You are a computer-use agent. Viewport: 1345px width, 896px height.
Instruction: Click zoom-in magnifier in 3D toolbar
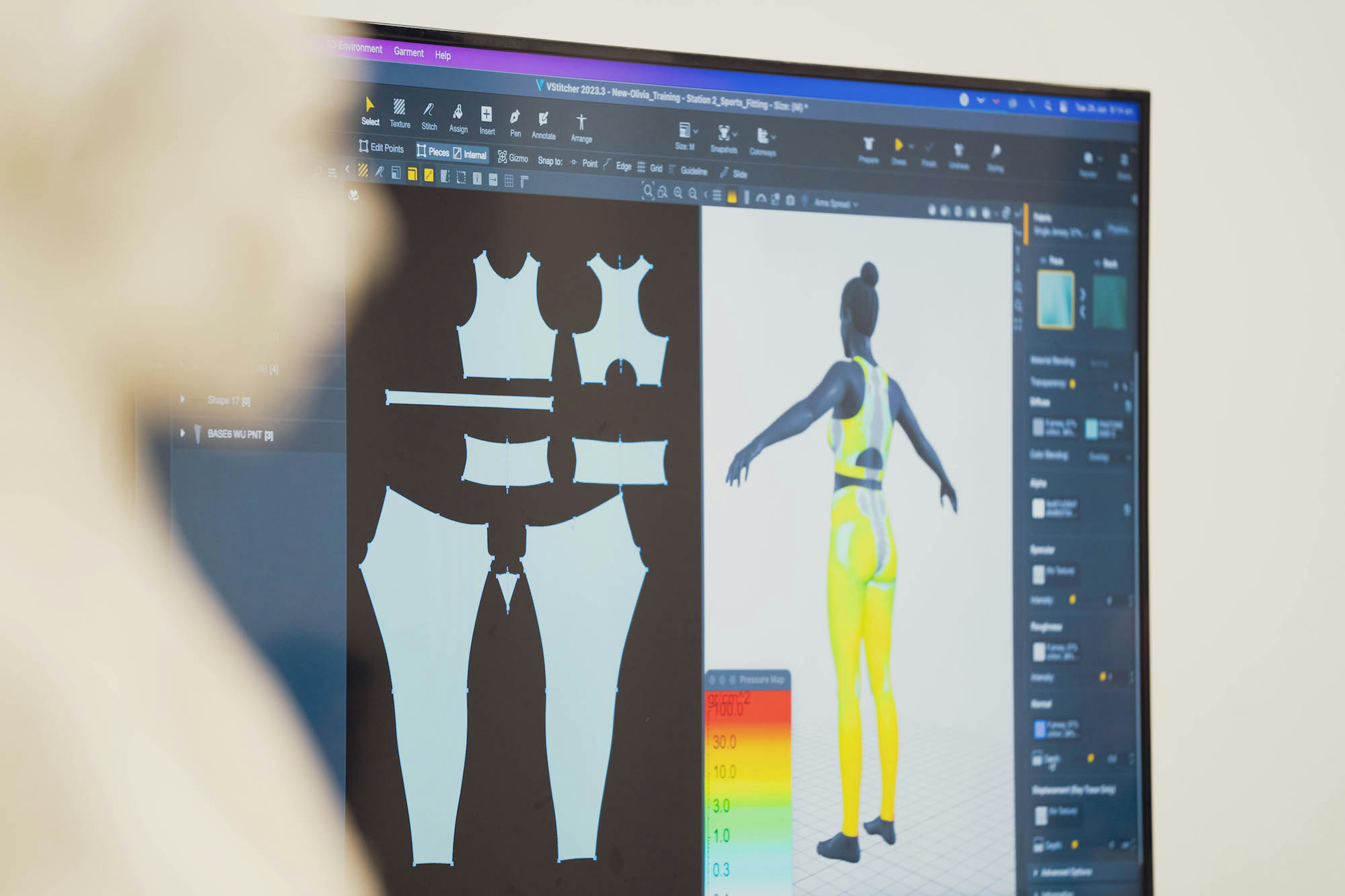point(678,193)
